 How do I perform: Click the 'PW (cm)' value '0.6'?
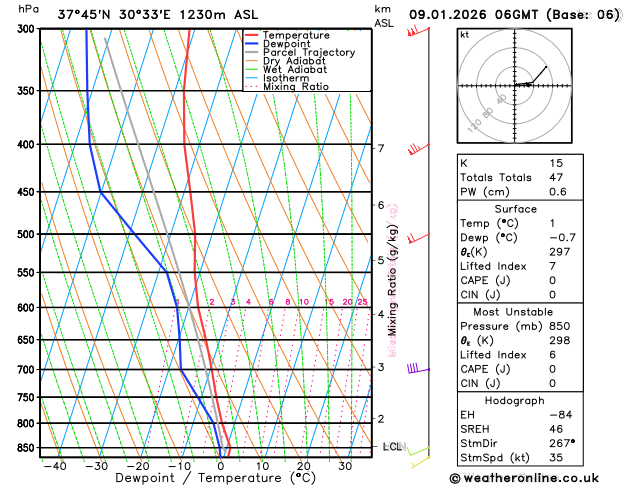point(558,192)
